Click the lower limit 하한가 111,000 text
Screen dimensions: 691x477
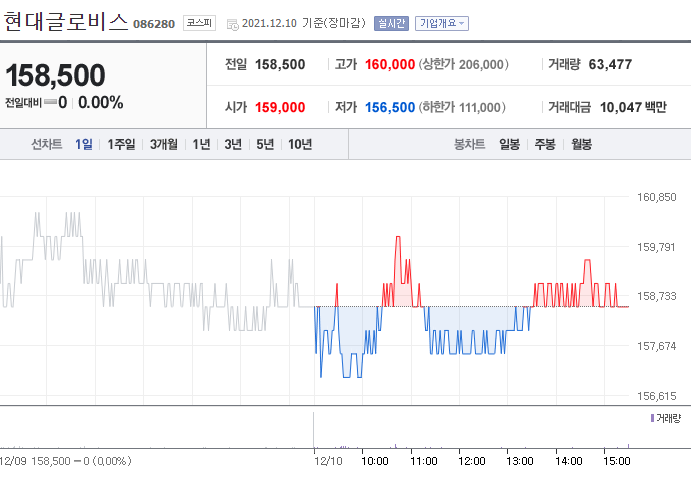(462, 107)
